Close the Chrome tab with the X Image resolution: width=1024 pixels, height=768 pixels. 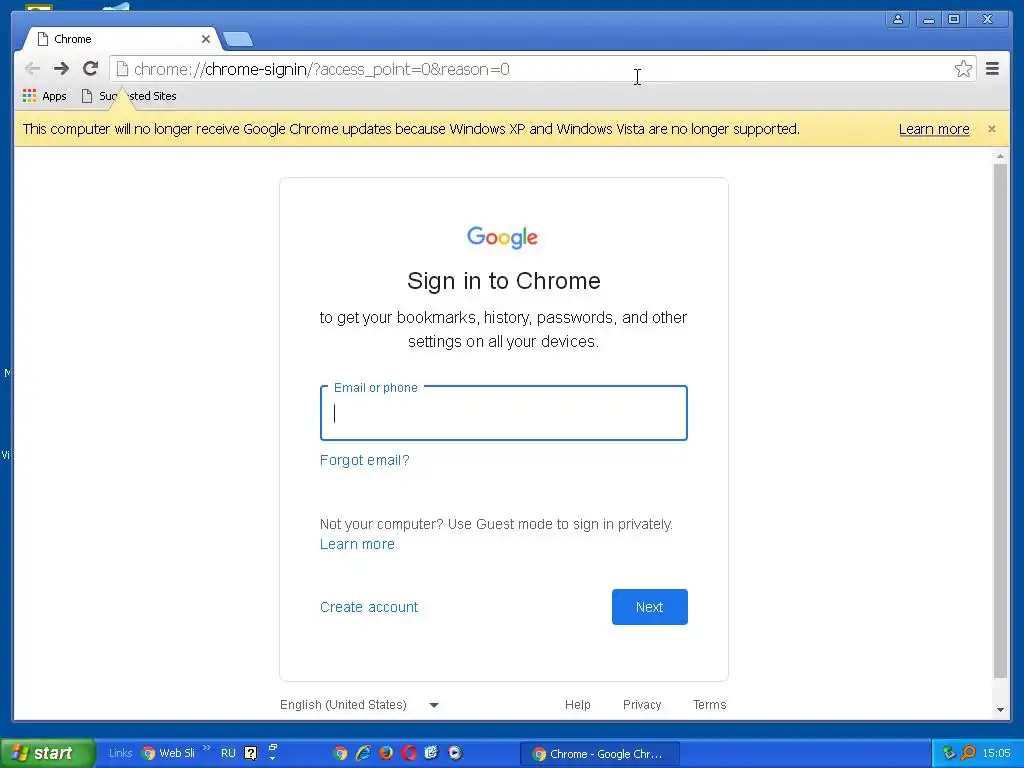[x=206, y=39]
